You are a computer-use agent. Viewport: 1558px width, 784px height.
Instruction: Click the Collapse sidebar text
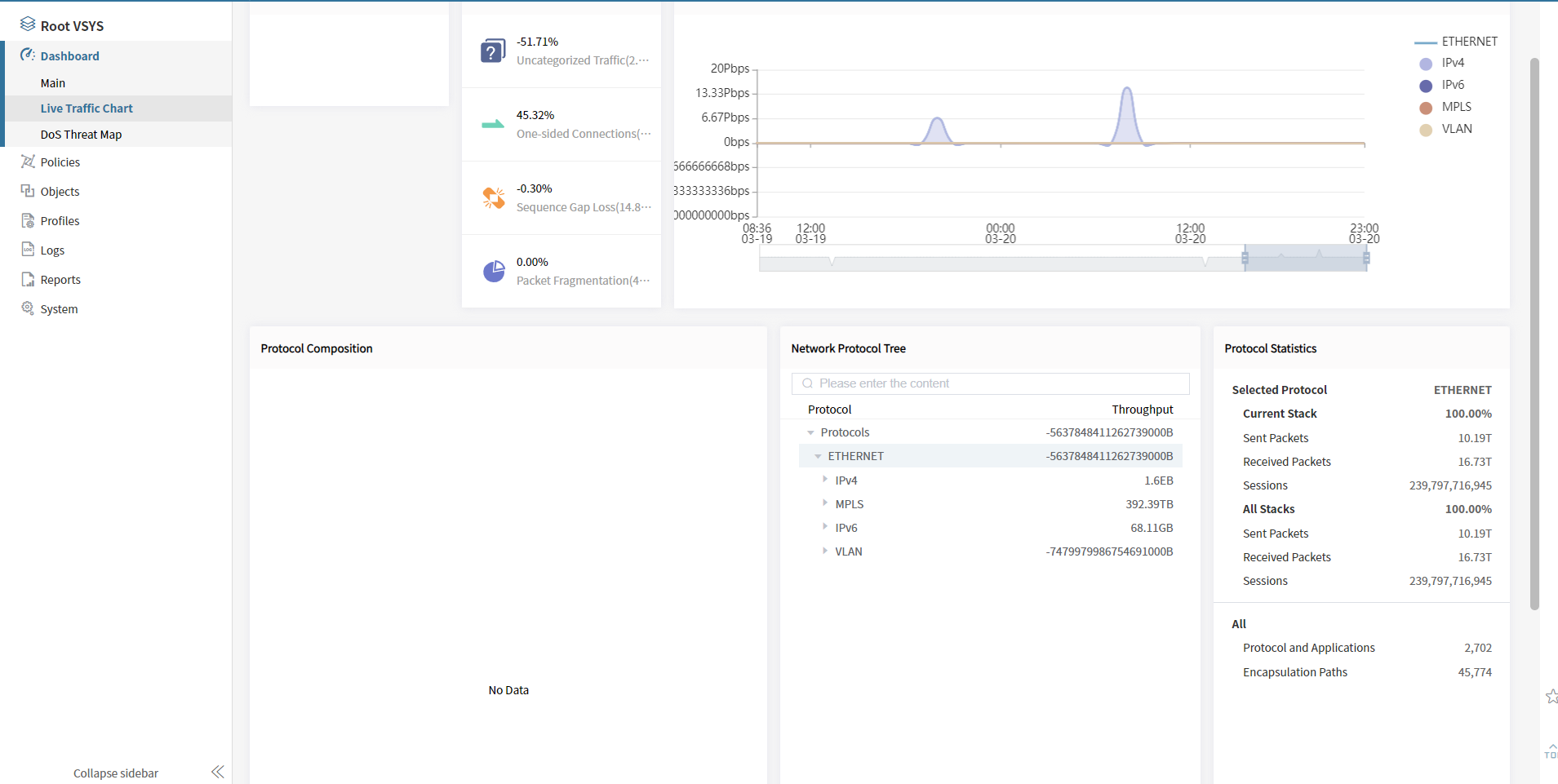(x=116, y=773)
